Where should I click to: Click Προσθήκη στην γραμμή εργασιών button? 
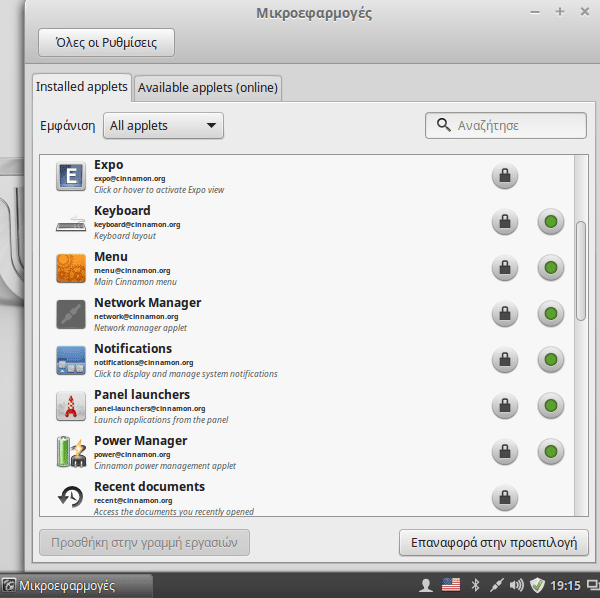coord(144,543)
